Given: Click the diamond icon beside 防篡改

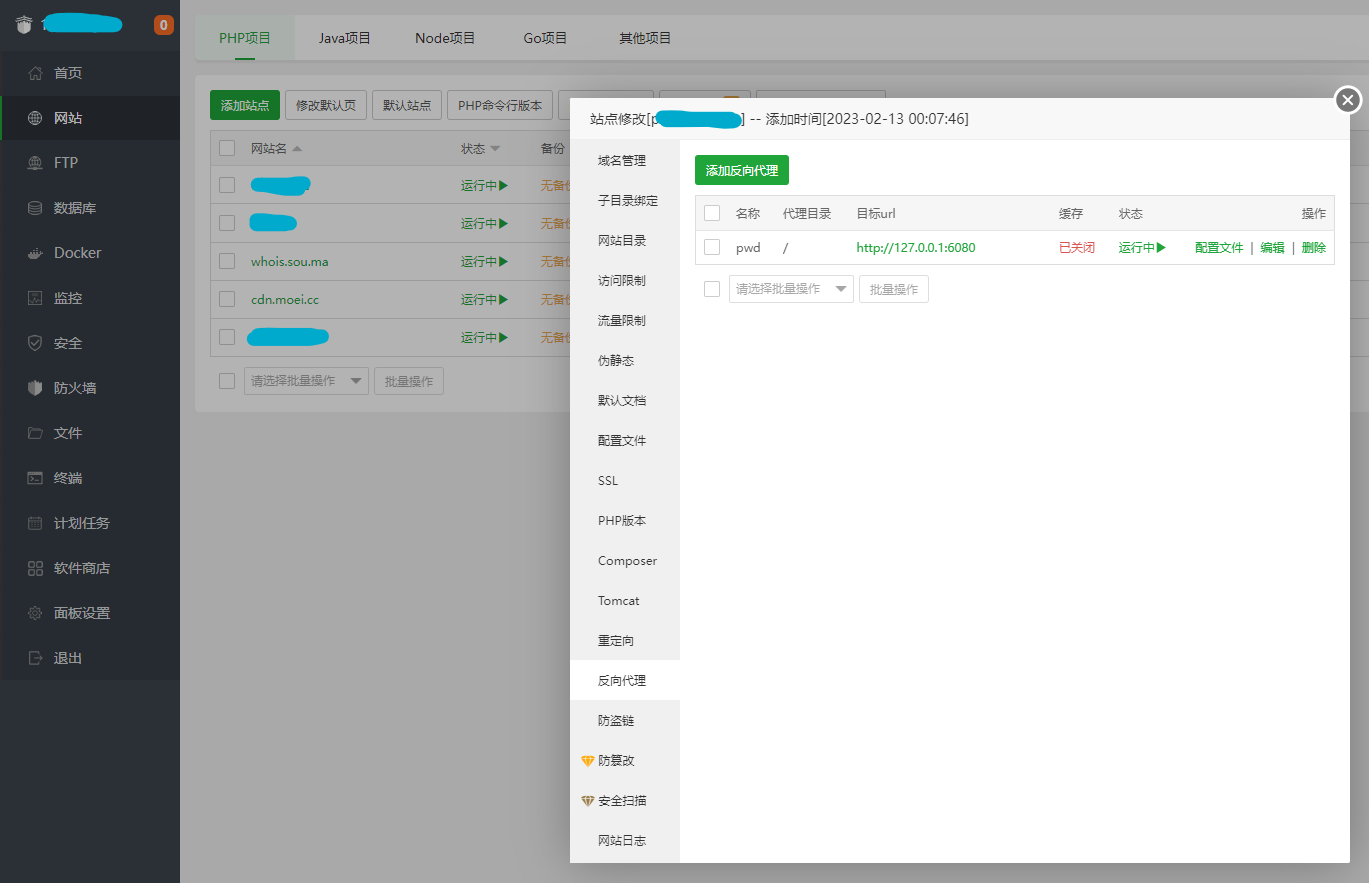Looking at the screenshot, I should [588, 761].
